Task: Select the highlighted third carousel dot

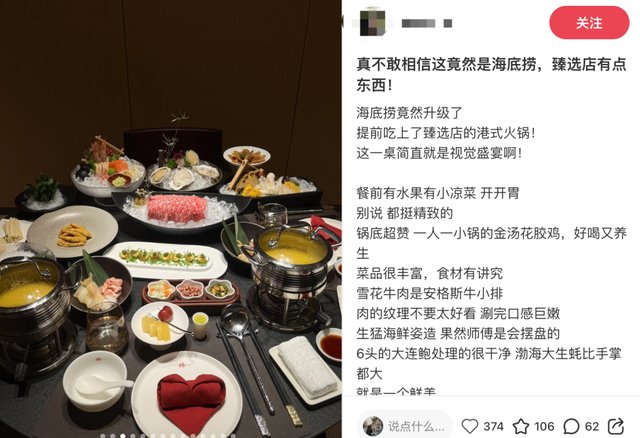Action: (123, 436)
